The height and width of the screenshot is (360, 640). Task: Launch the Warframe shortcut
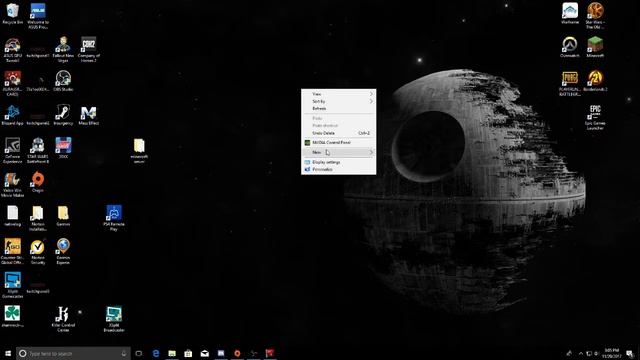tap(570, 13)
